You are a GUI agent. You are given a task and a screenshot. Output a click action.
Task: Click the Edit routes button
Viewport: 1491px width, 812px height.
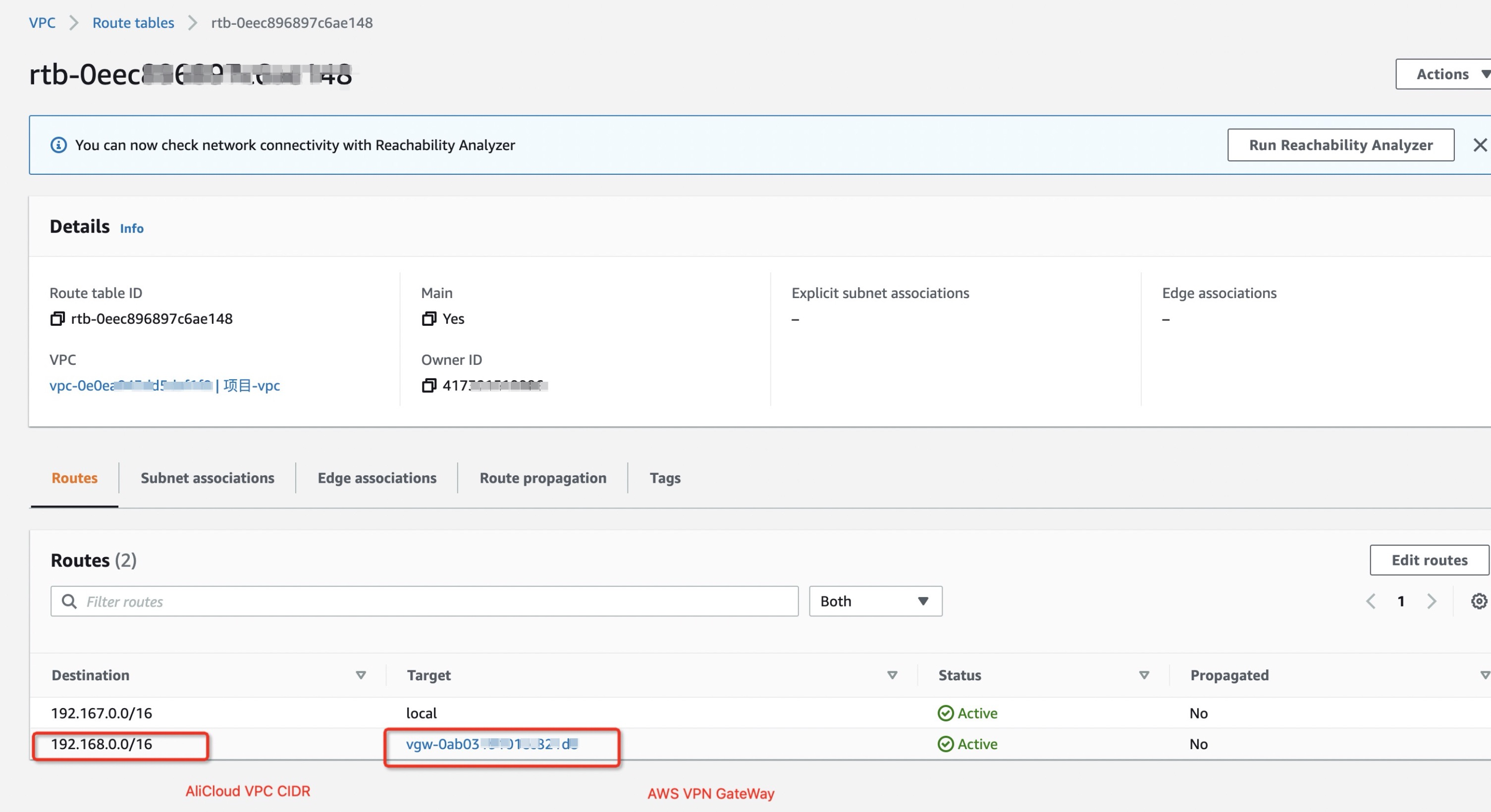[x=1429, y=560]
